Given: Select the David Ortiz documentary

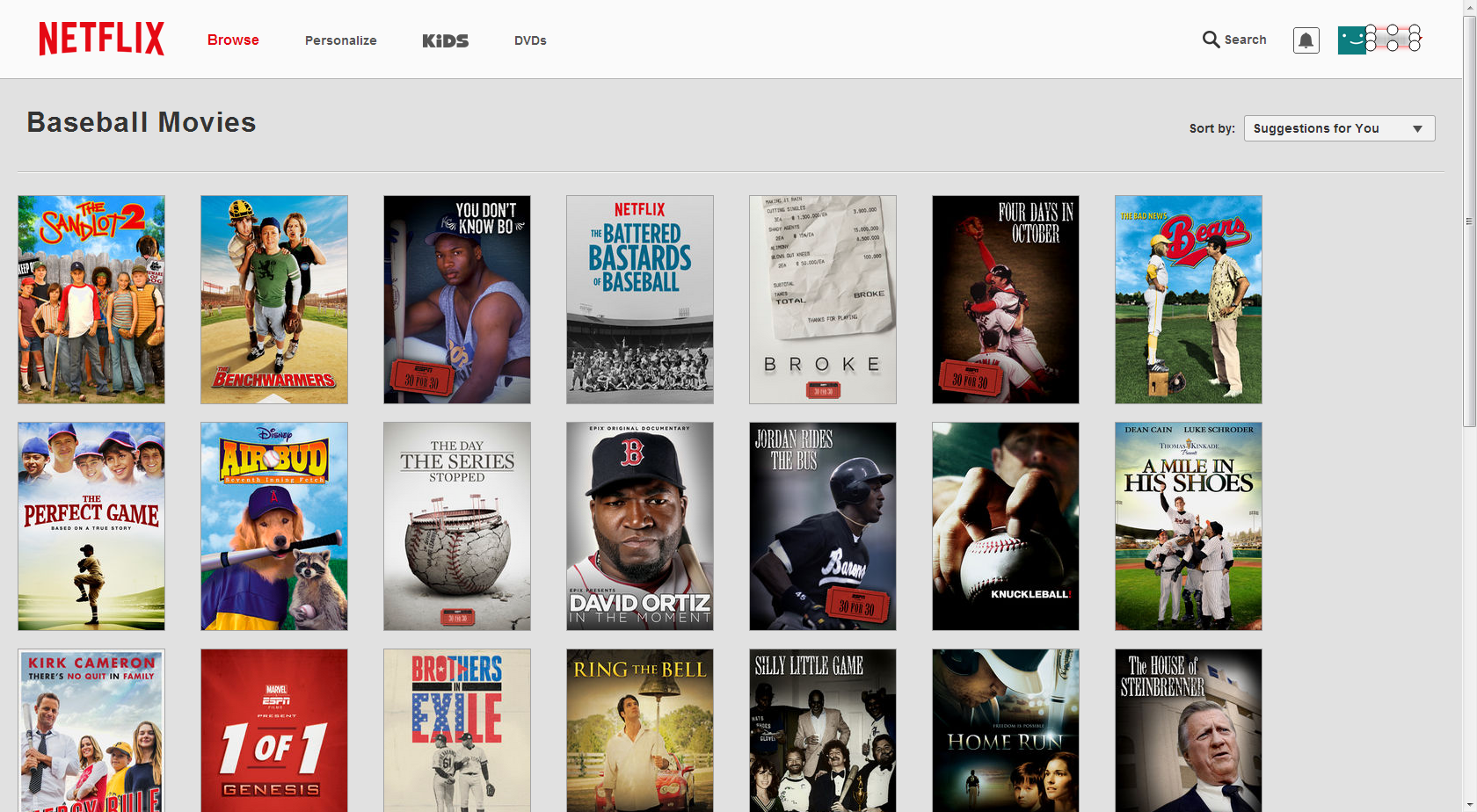Looking at the screenshot, I should pos(639,526).
